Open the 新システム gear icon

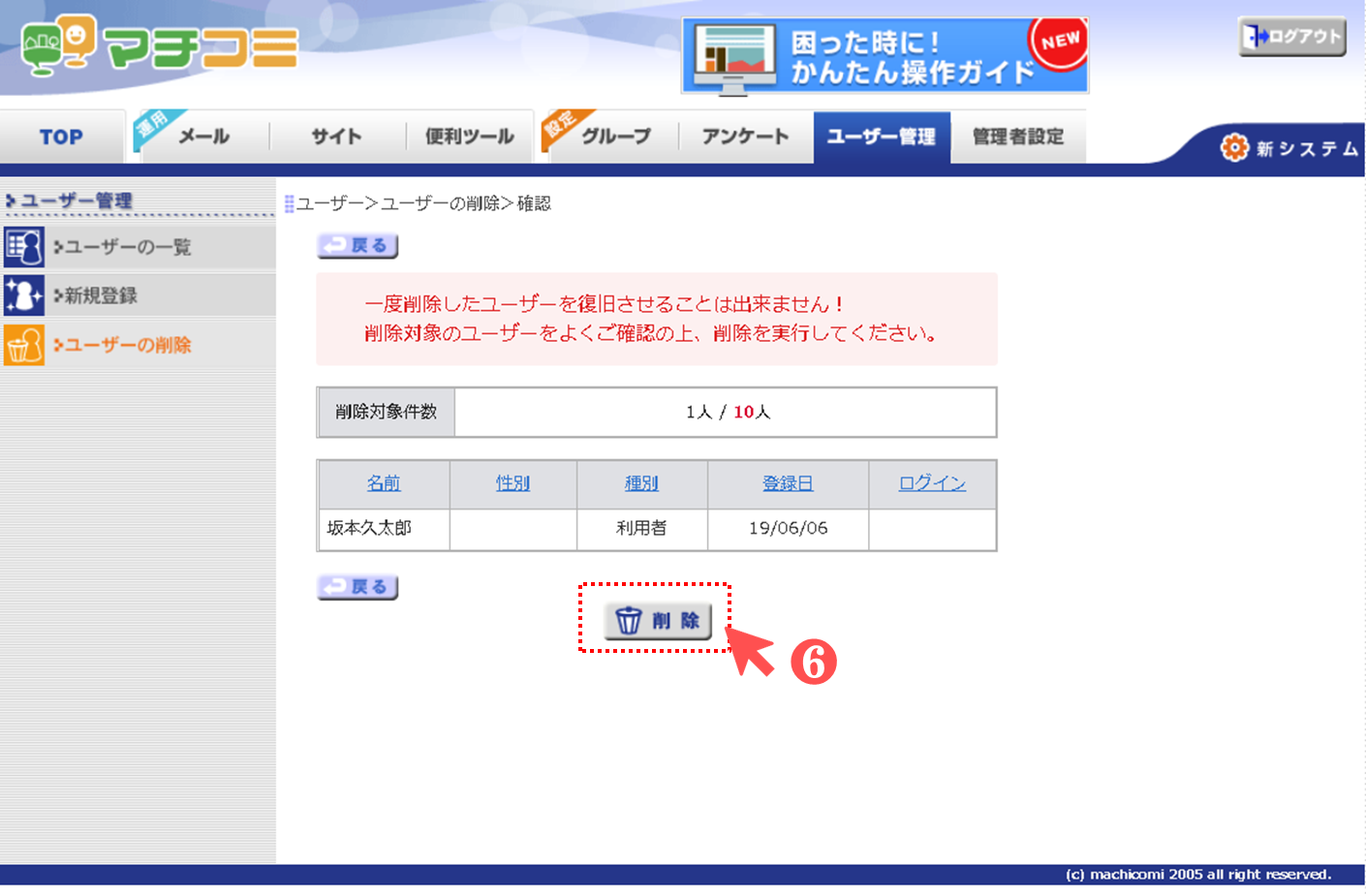tap(1234, 147)
